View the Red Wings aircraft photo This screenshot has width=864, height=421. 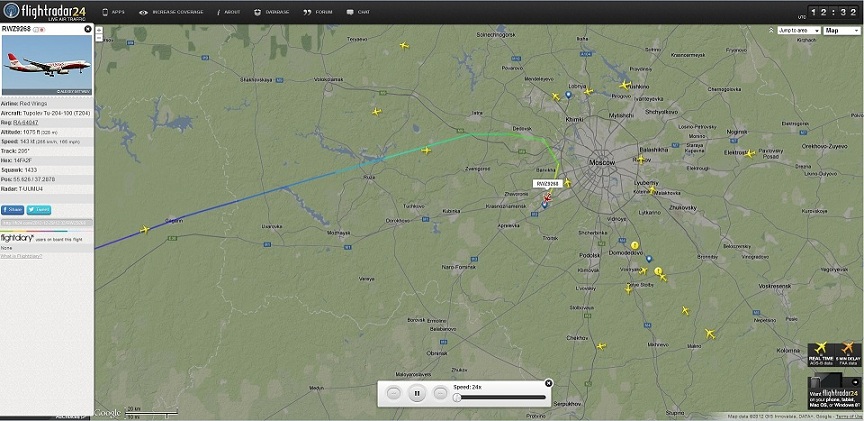click(47, 65)
